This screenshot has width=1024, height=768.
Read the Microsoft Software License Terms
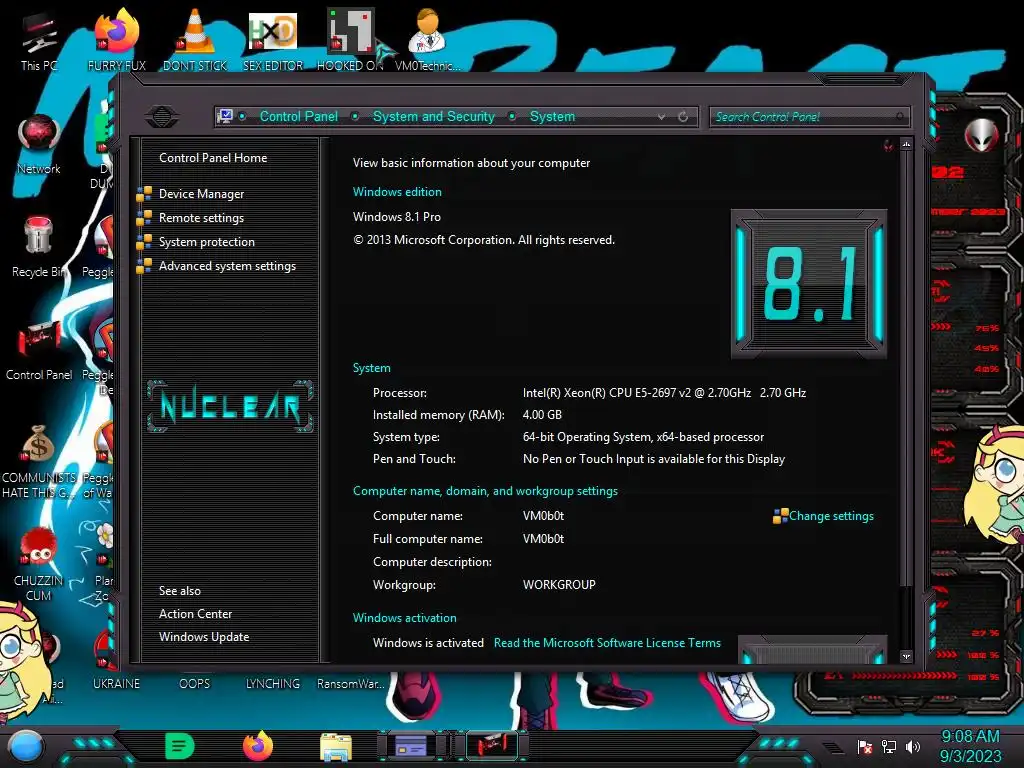pyautogui.click(x=607, y=643)
